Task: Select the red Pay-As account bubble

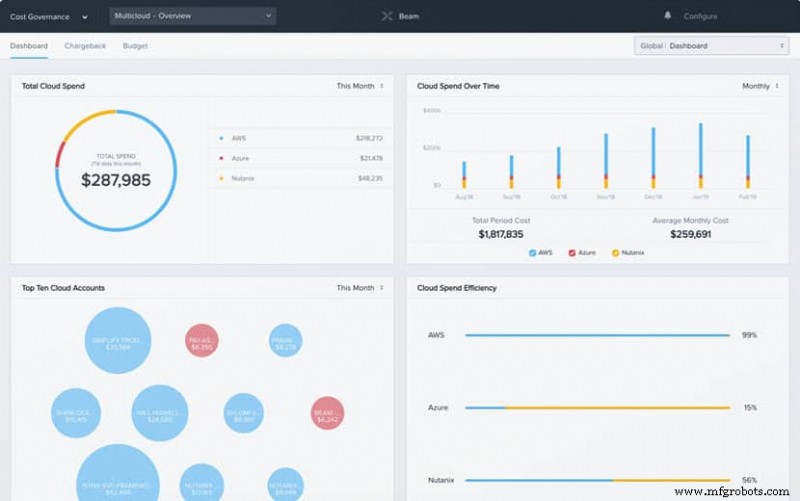Action: (x=202, y=340)
